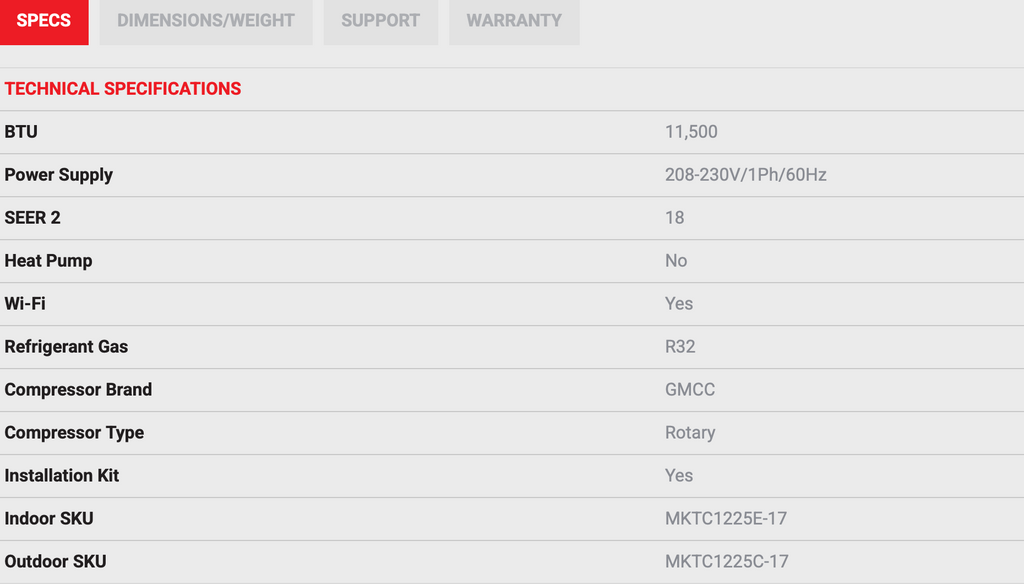Image resolution: width=1024 pixels, height=584 pixels.
Task: Select the Compressor Brand GMCC value
Action: pyautogui.click(x=689, y=389)
